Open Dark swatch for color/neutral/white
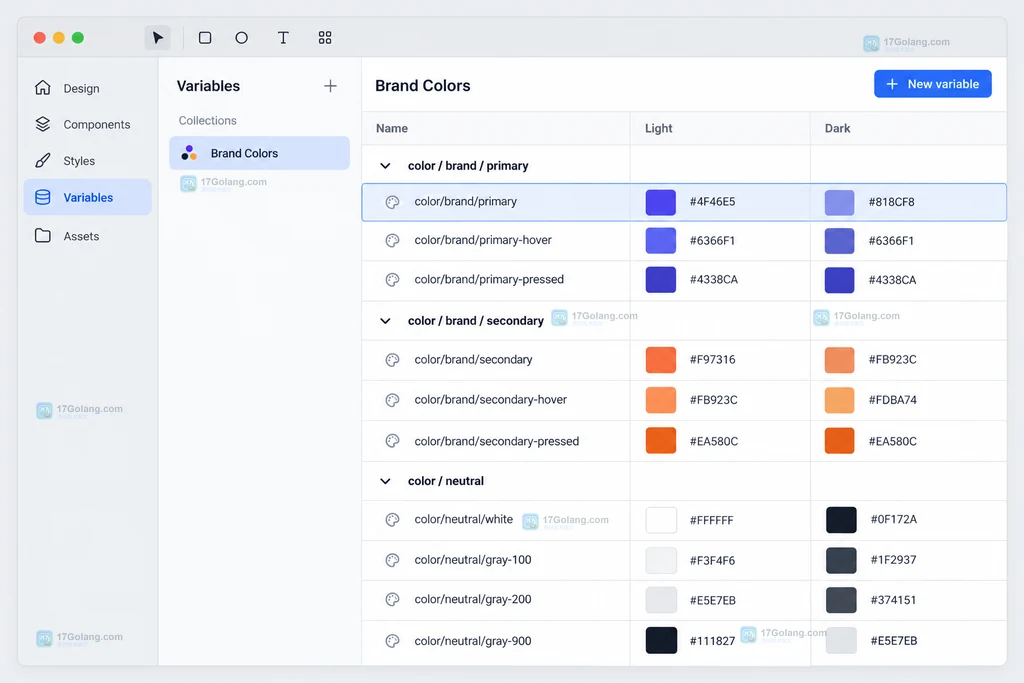The width and height of the screenshot is (1024, 683). tap(841, 520)
